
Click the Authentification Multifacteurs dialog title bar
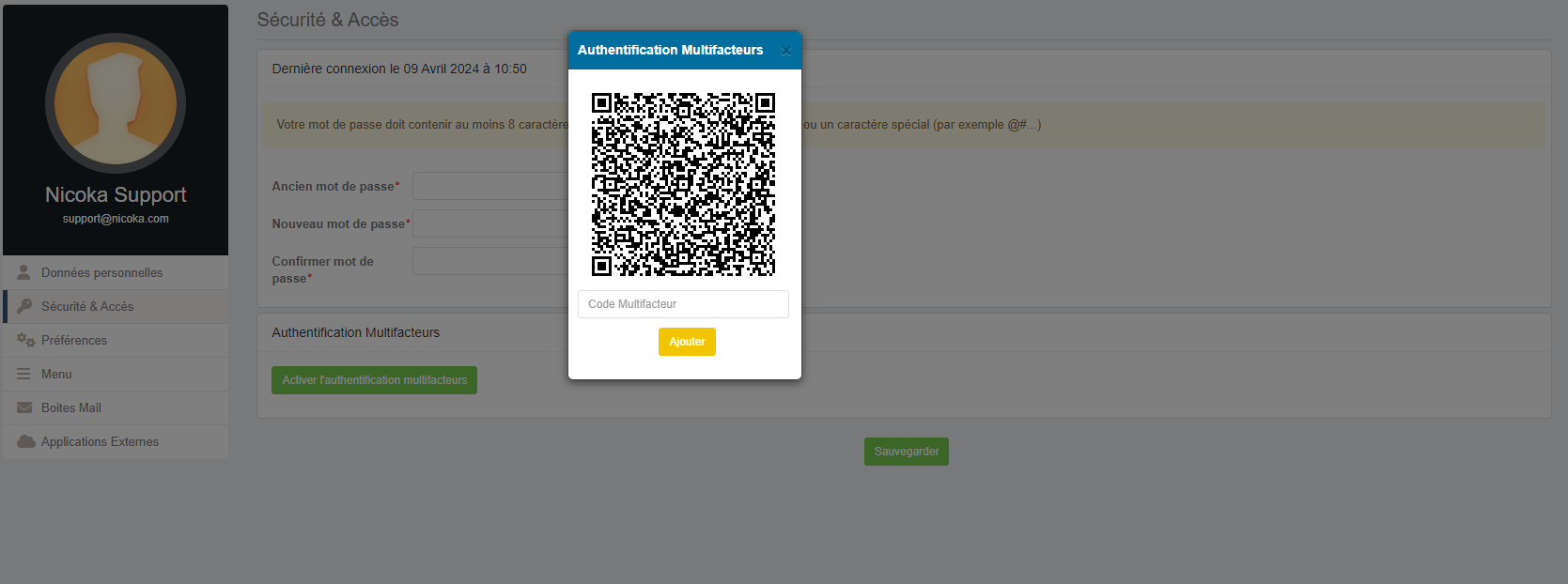click(670, 51)
